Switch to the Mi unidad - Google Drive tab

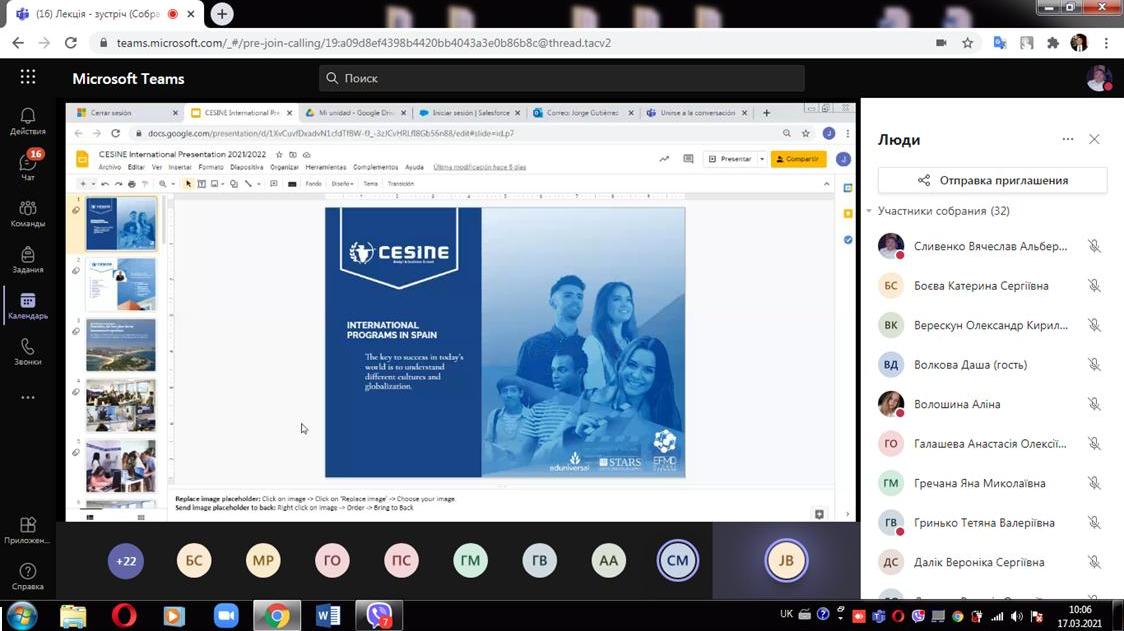point(356,113)
